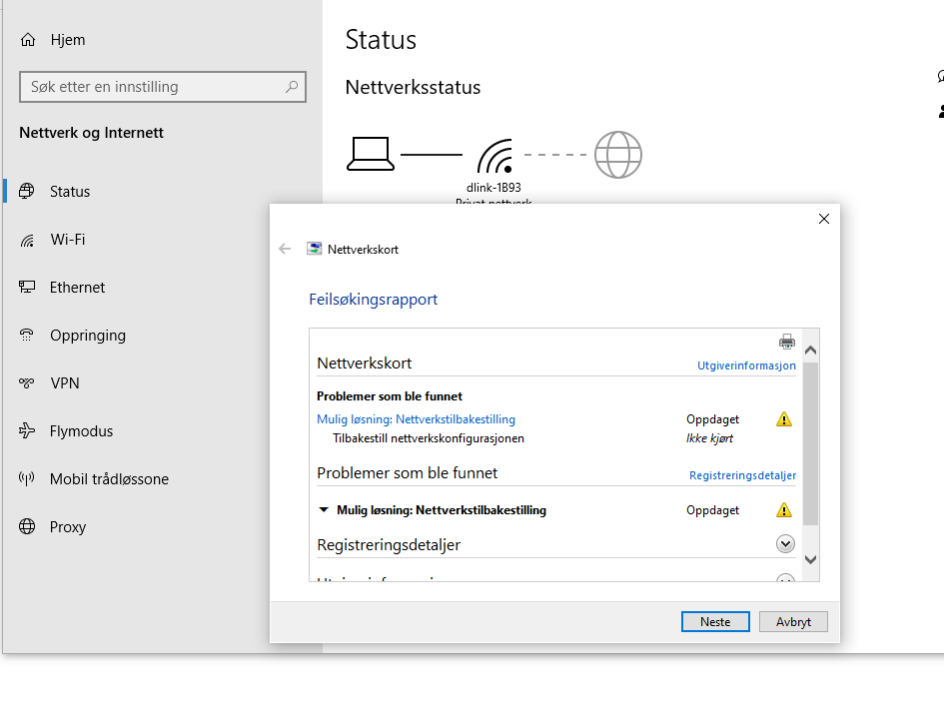Open the Feilsøkingsrapport link

(x=373, y=299)
